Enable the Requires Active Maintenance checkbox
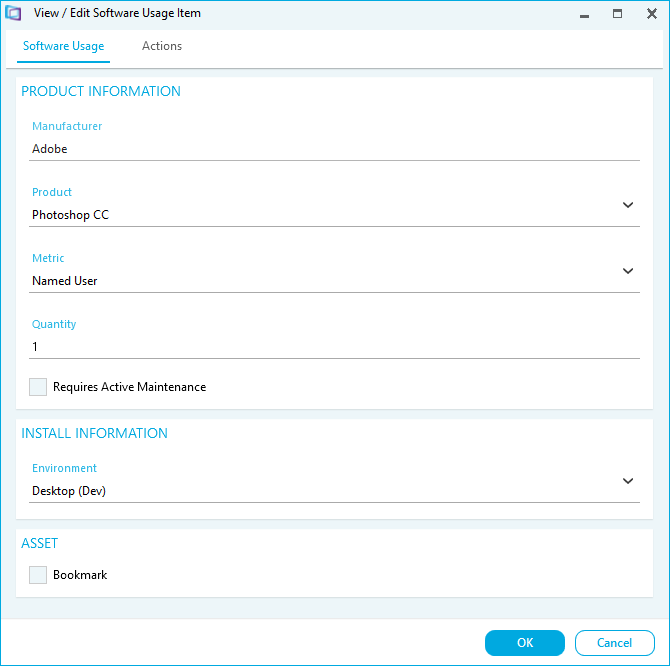This screenshot has height=666, width=670. (x=38, y=387)
